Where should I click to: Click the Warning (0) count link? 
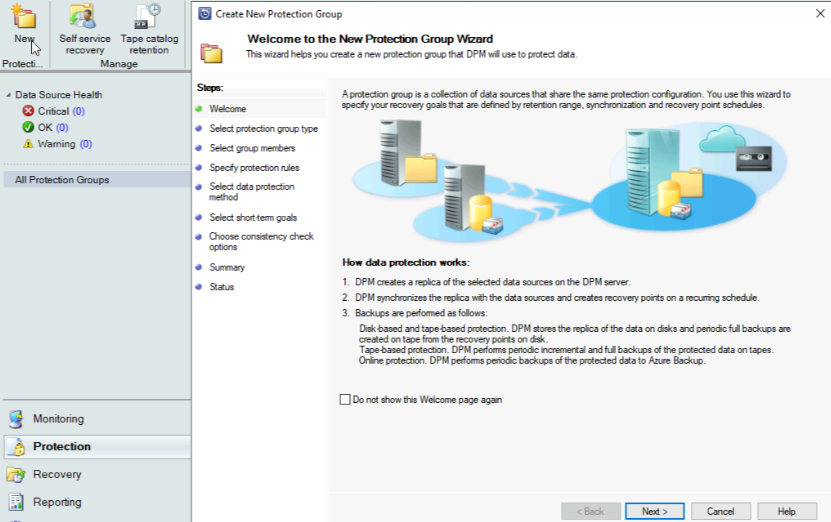pyautogui.click(x=86, y=144)
